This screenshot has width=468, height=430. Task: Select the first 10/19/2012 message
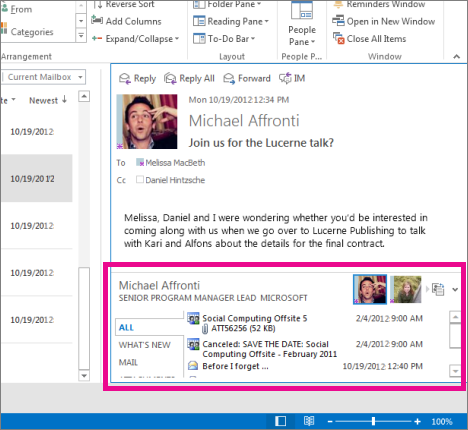[x=36, y=132]
